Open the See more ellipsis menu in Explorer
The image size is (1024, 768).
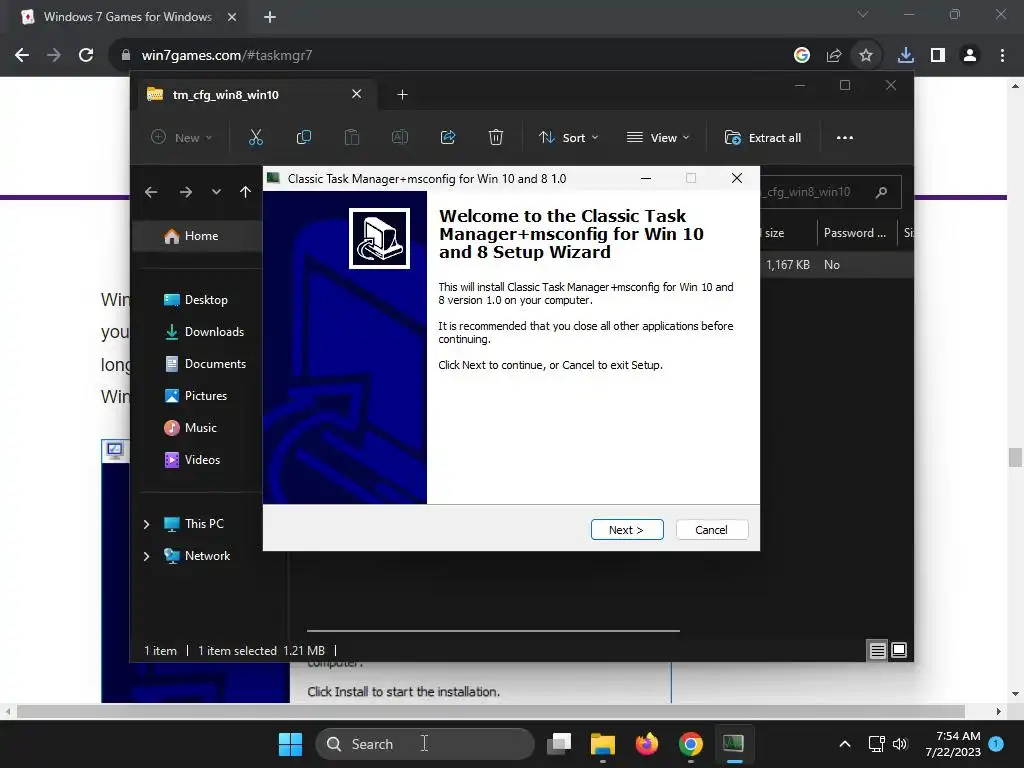(x=845, y=138)
